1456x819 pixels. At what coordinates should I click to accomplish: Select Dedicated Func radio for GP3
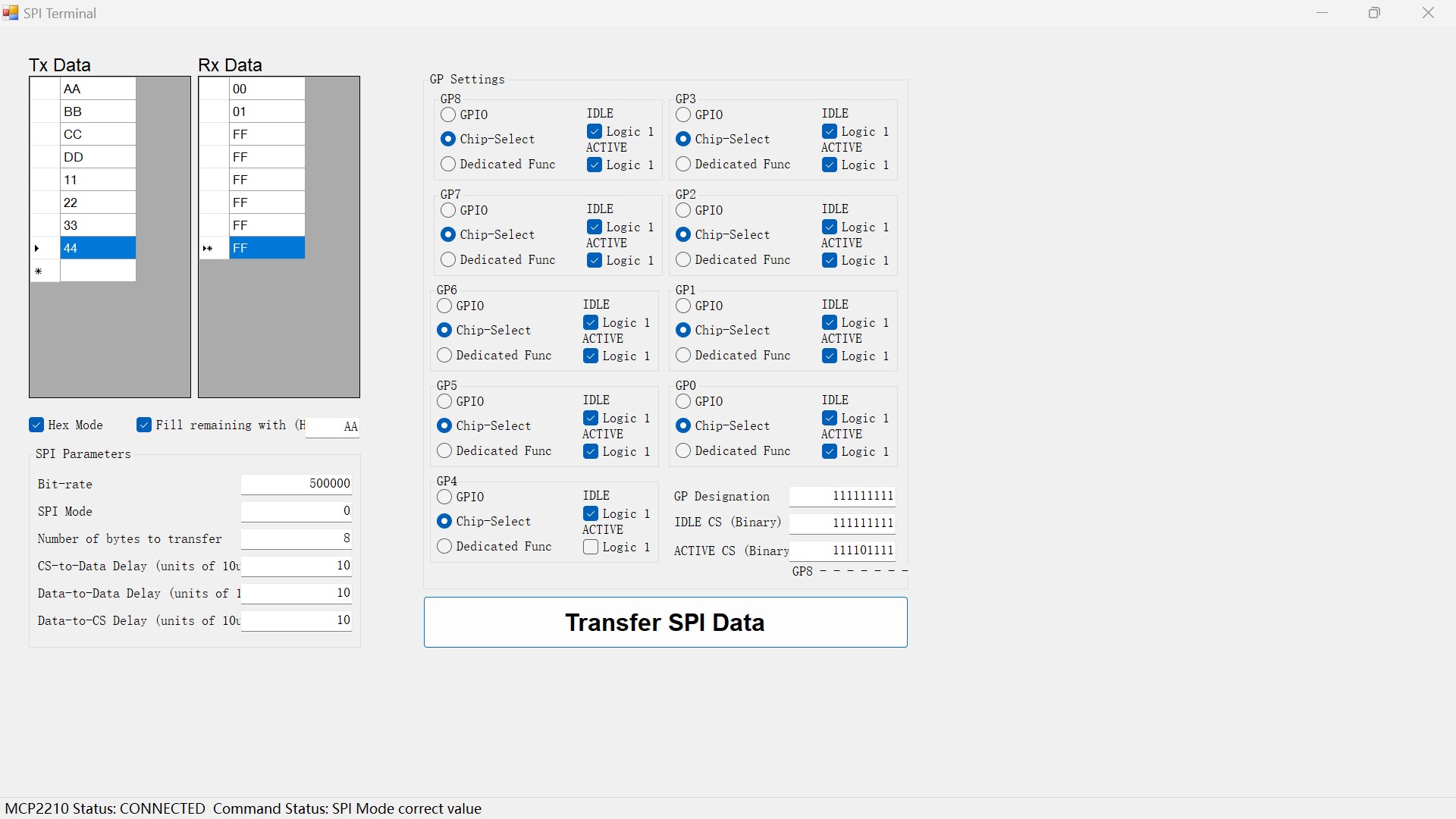(x=683, y=164)
